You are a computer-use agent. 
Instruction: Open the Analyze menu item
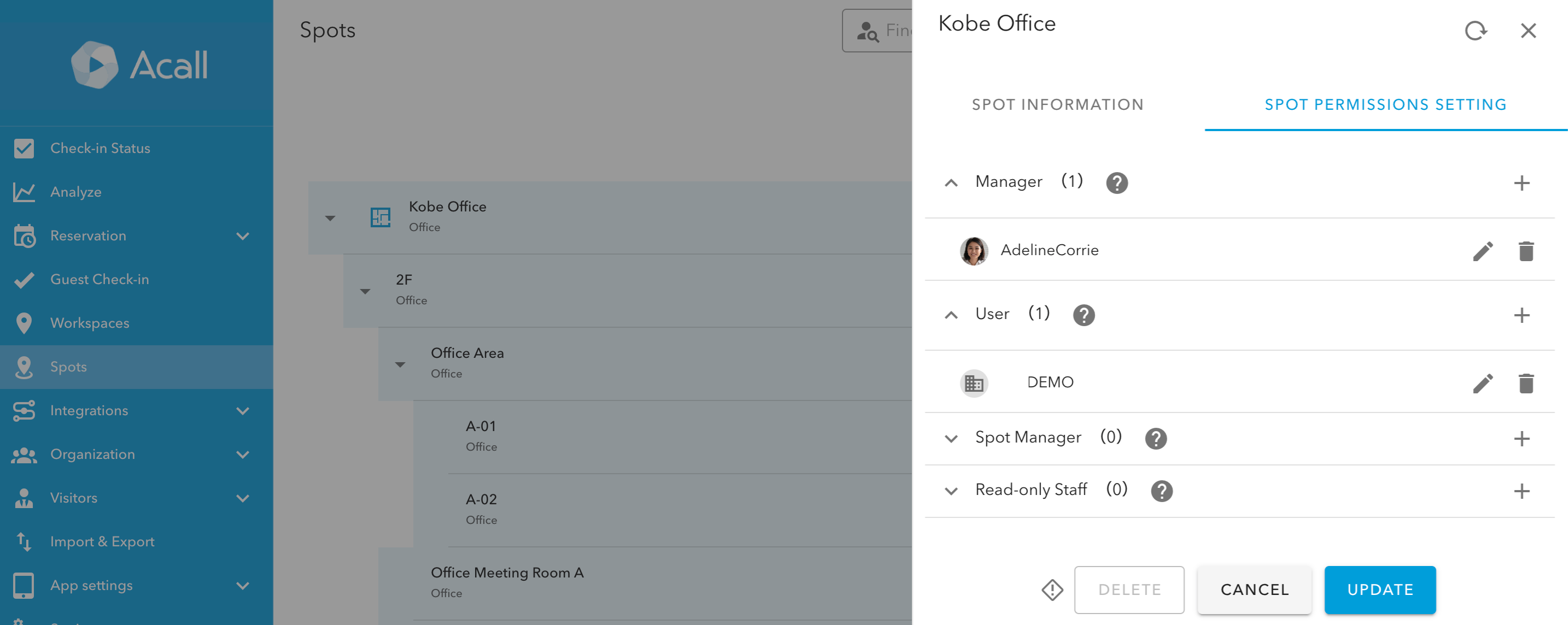point(136,192)
